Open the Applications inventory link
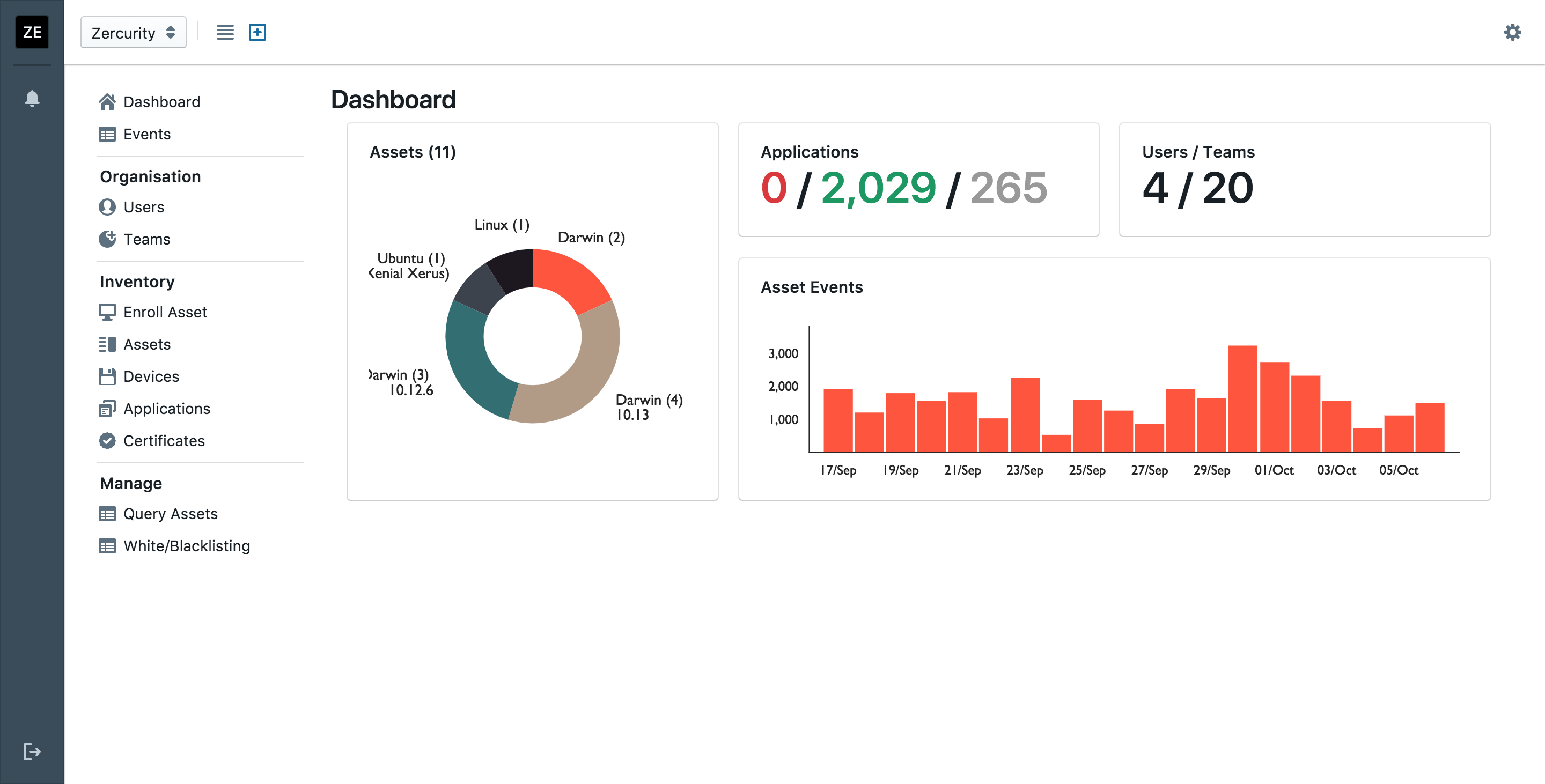 tap(166, 409)
